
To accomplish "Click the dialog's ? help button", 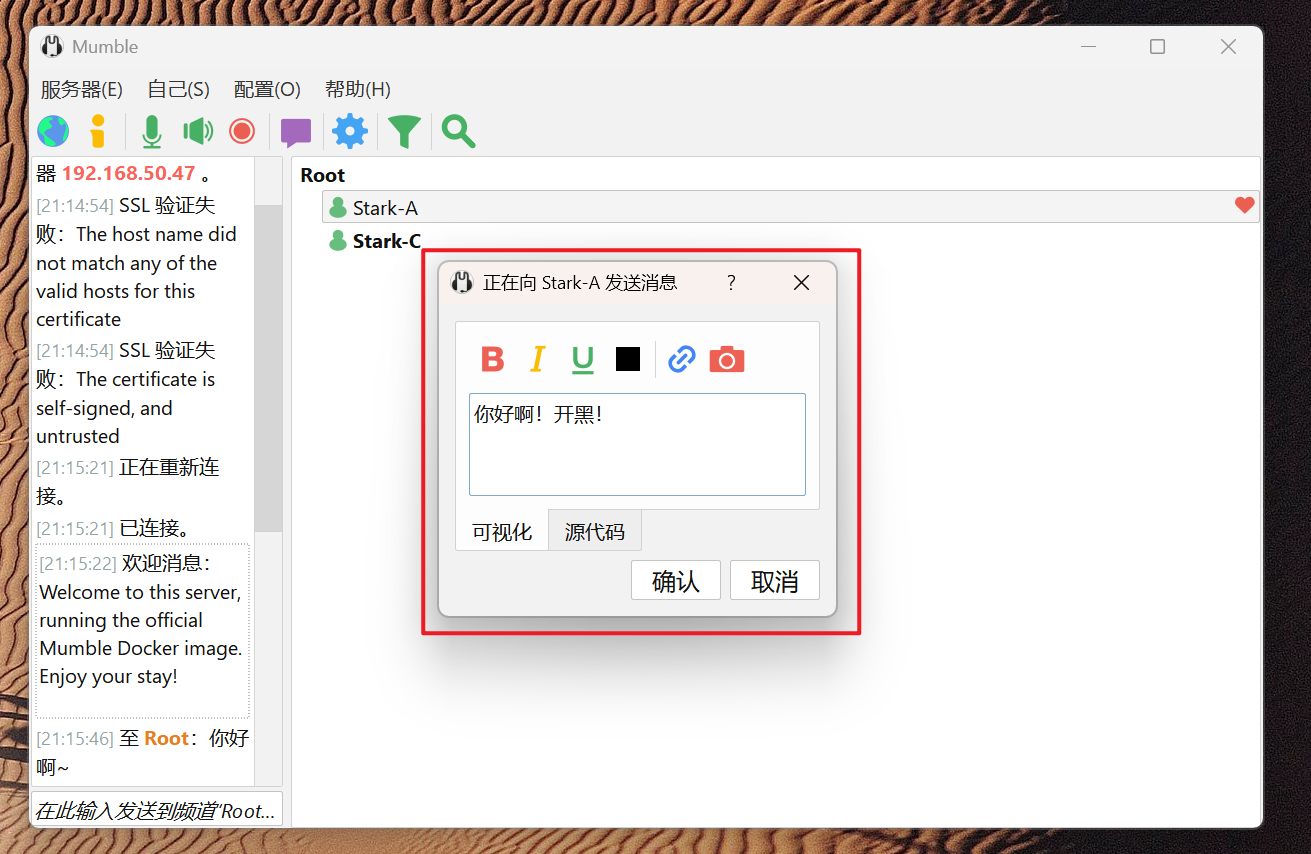I will (x=731, y=283).
